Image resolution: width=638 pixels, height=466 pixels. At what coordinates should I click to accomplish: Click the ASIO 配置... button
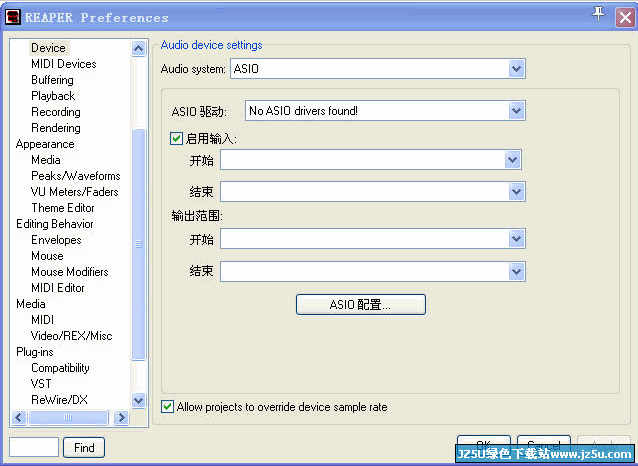361,304
